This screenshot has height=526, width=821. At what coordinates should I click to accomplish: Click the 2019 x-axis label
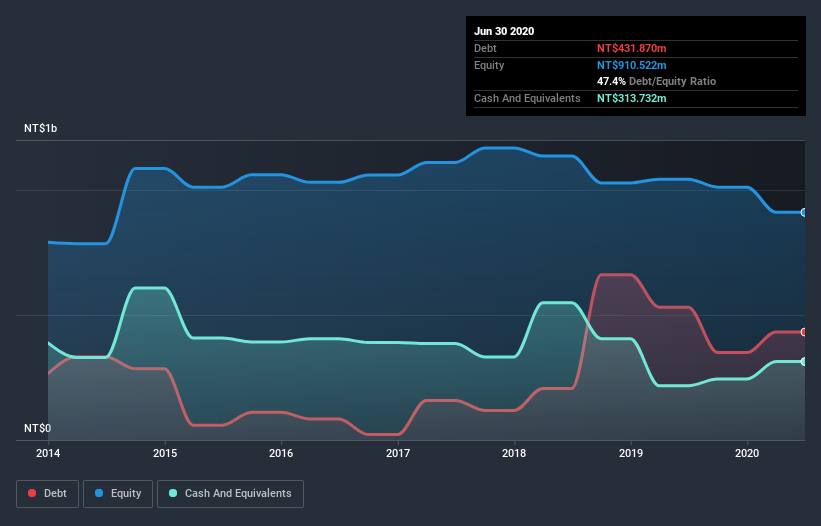click(x=631, y=453)
